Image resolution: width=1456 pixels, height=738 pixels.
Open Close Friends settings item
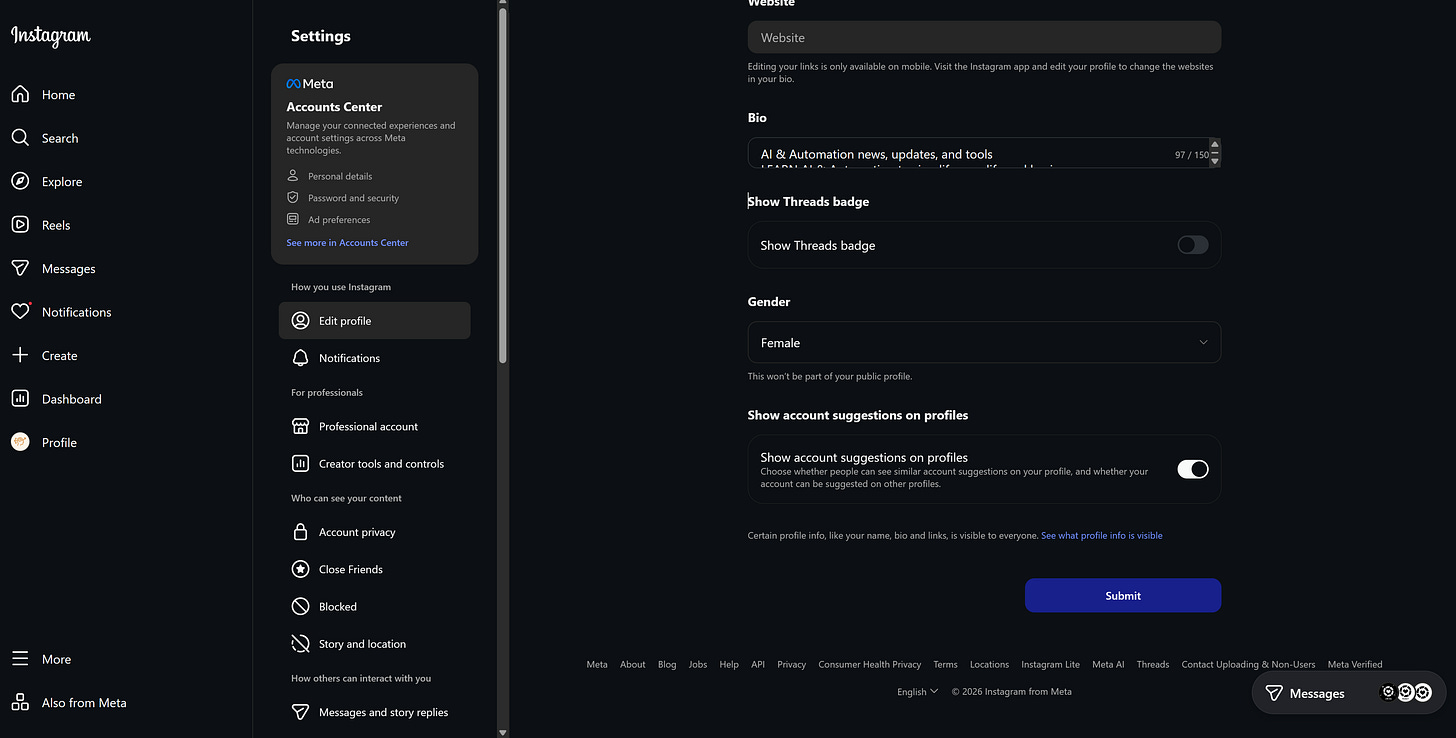[374, 569]
